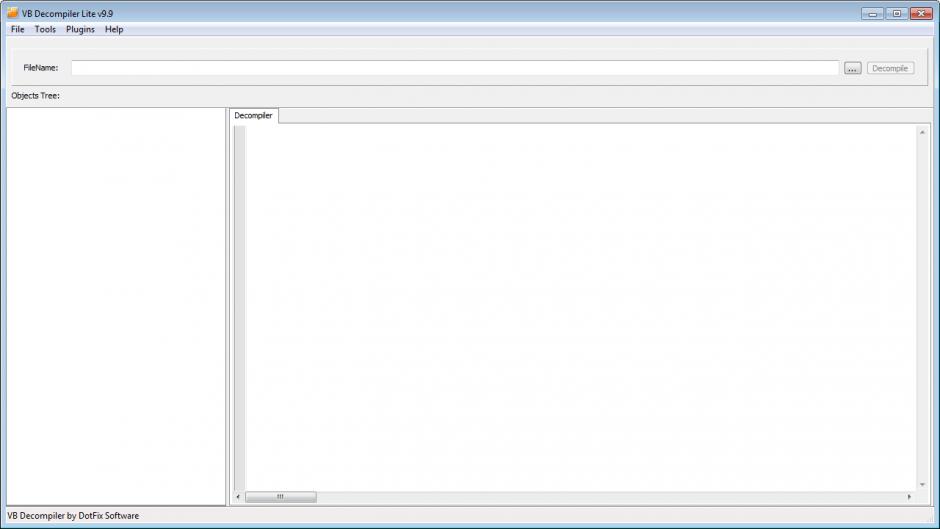This screenshot has height=529, width=940.
Task: Click the "Objects Tree:" label
Action: 35,95
